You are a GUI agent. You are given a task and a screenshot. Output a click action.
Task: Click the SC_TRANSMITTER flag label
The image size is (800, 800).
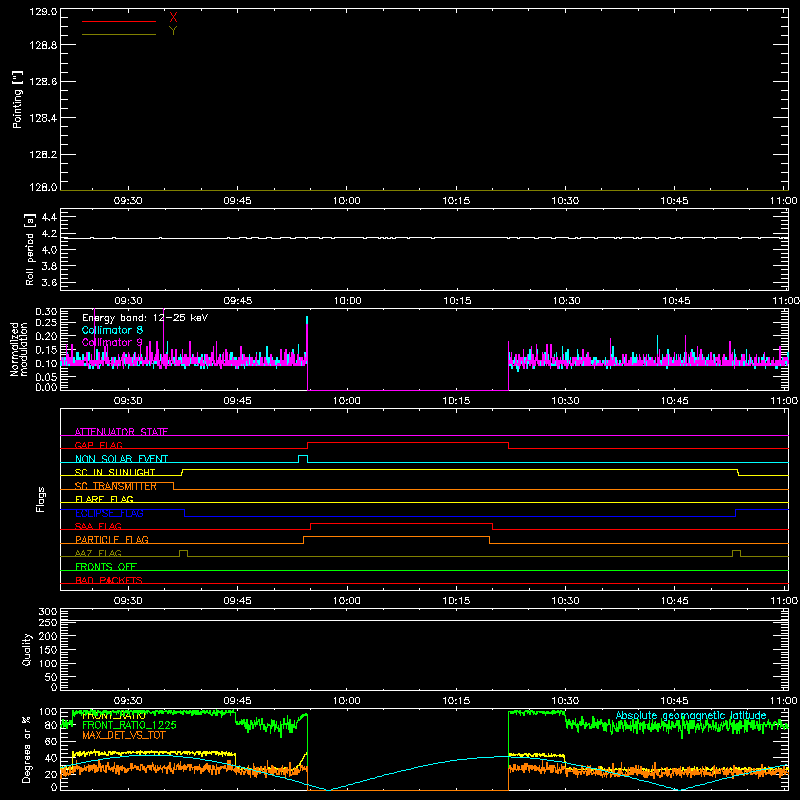[x=116, y=486]
